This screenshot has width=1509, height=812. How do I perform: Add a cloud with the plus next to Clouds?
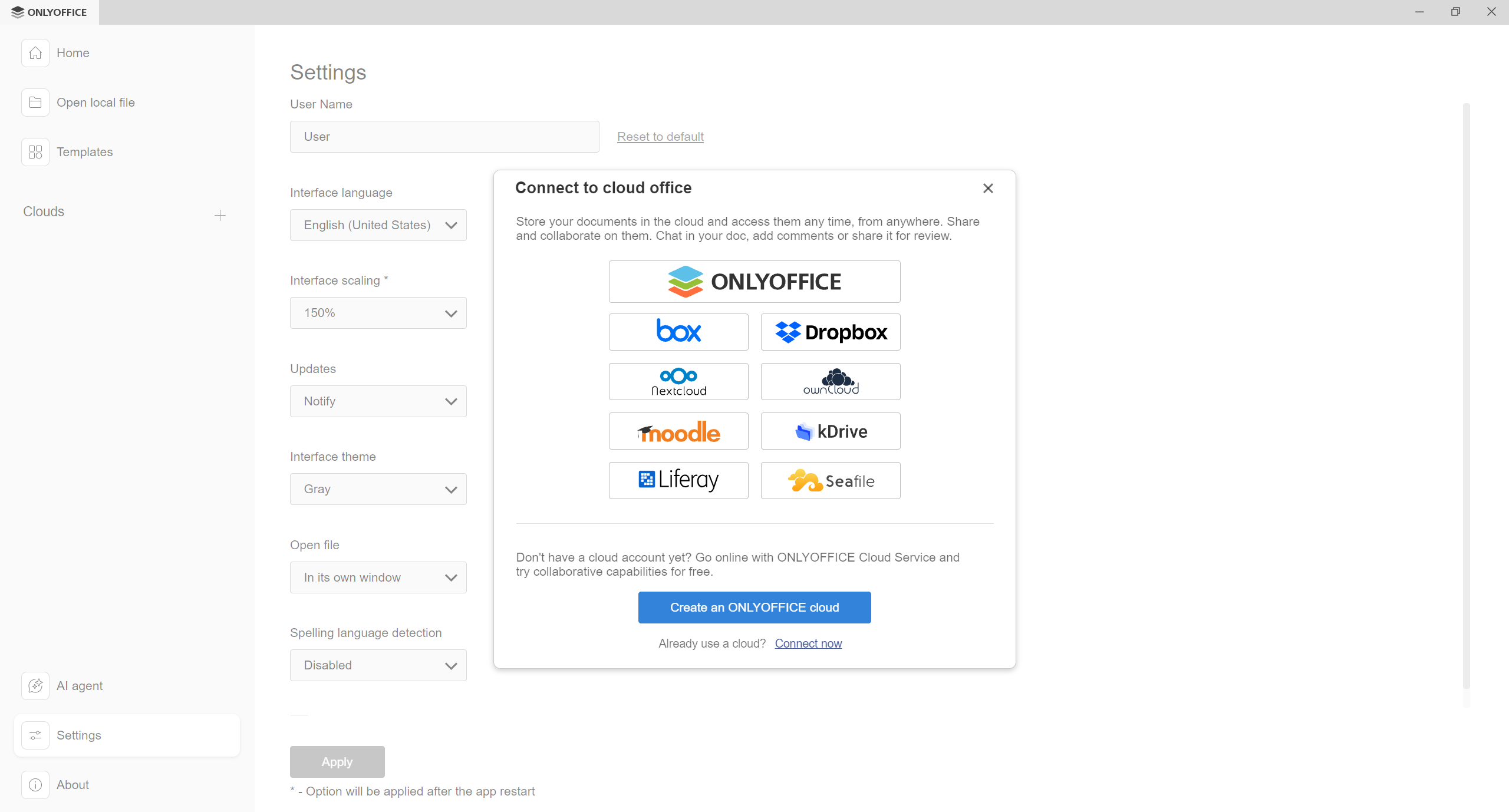pos(219,215)
